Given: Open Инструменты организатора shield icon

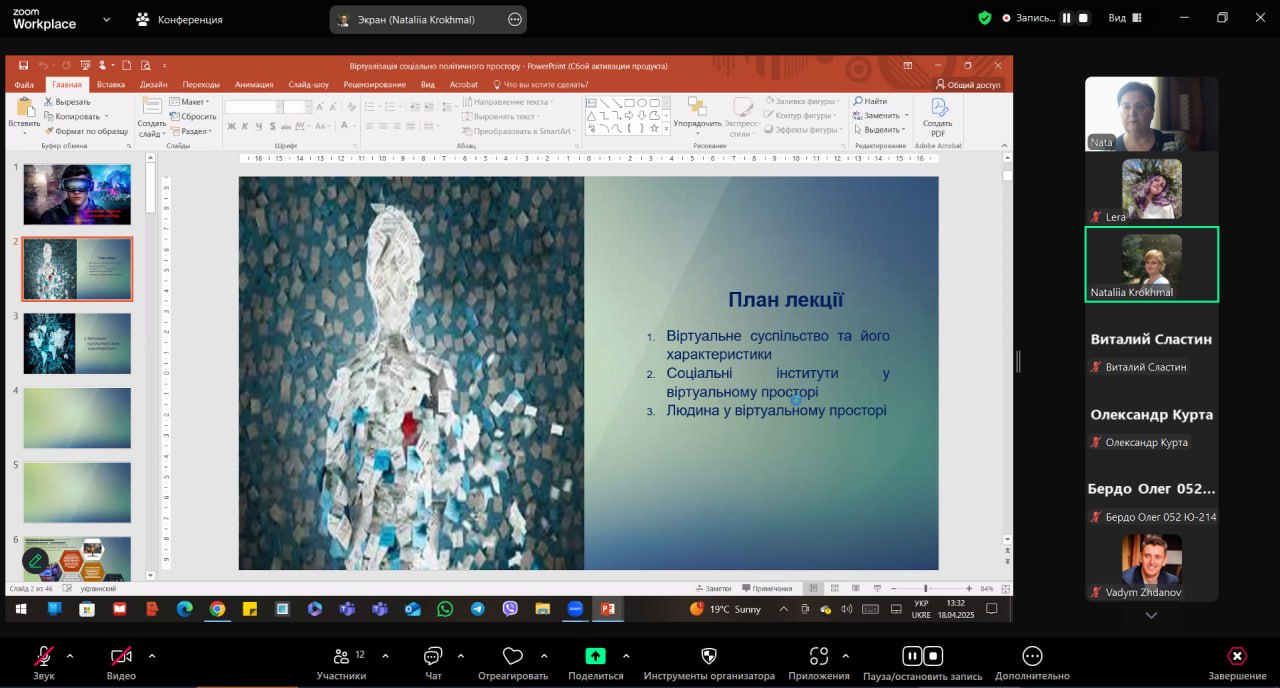Looking at the screenshot, I should pos(709,657).
